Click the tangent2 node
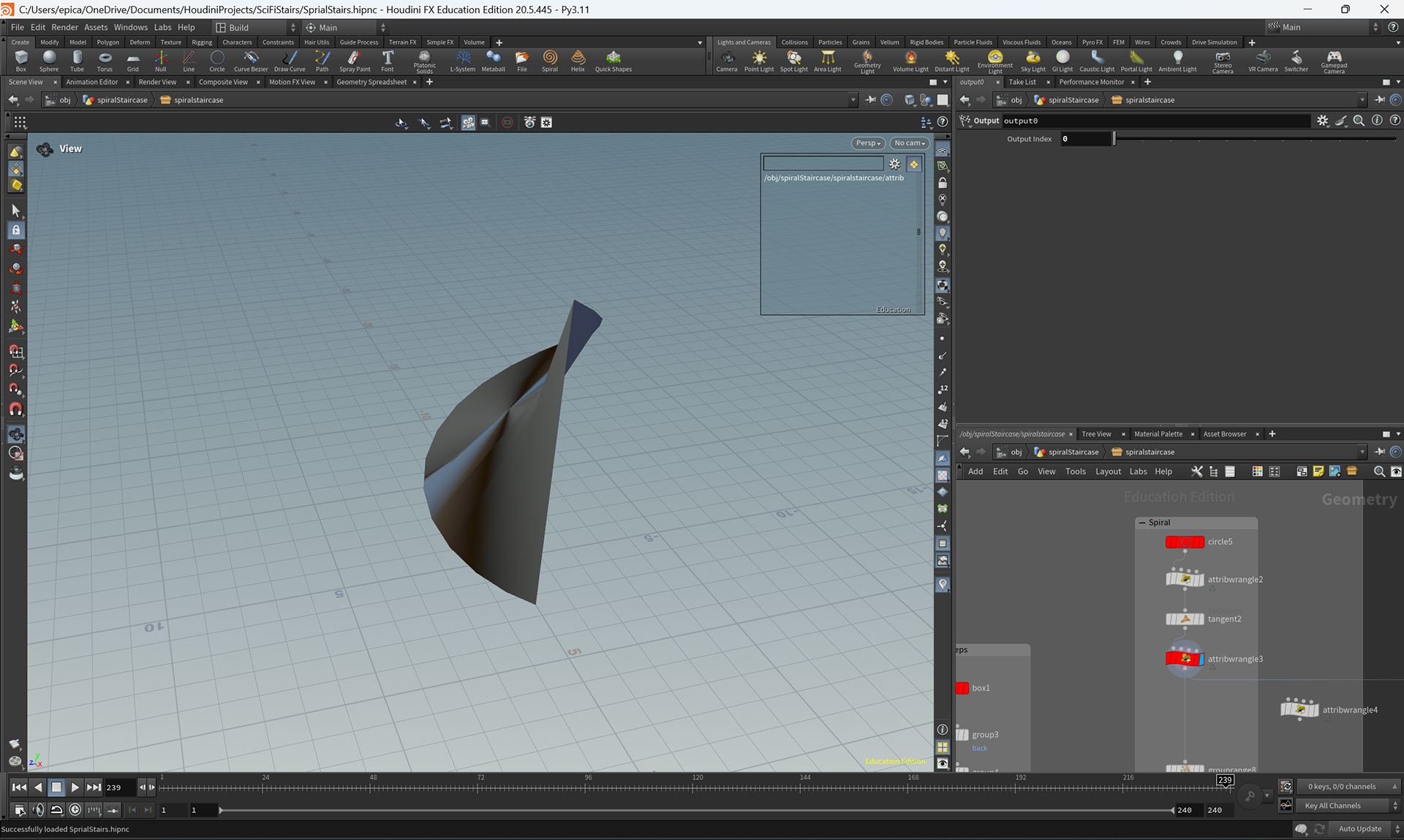The height and width of the screenshot is (840, 1404). [1185, 619]
